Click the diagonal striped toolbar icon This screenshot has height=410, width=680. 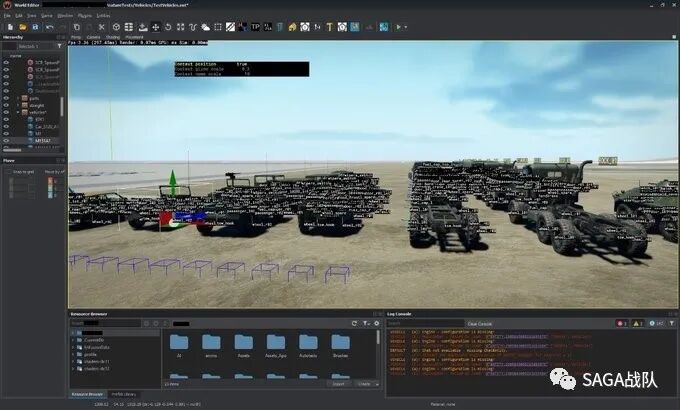(230, 27)
